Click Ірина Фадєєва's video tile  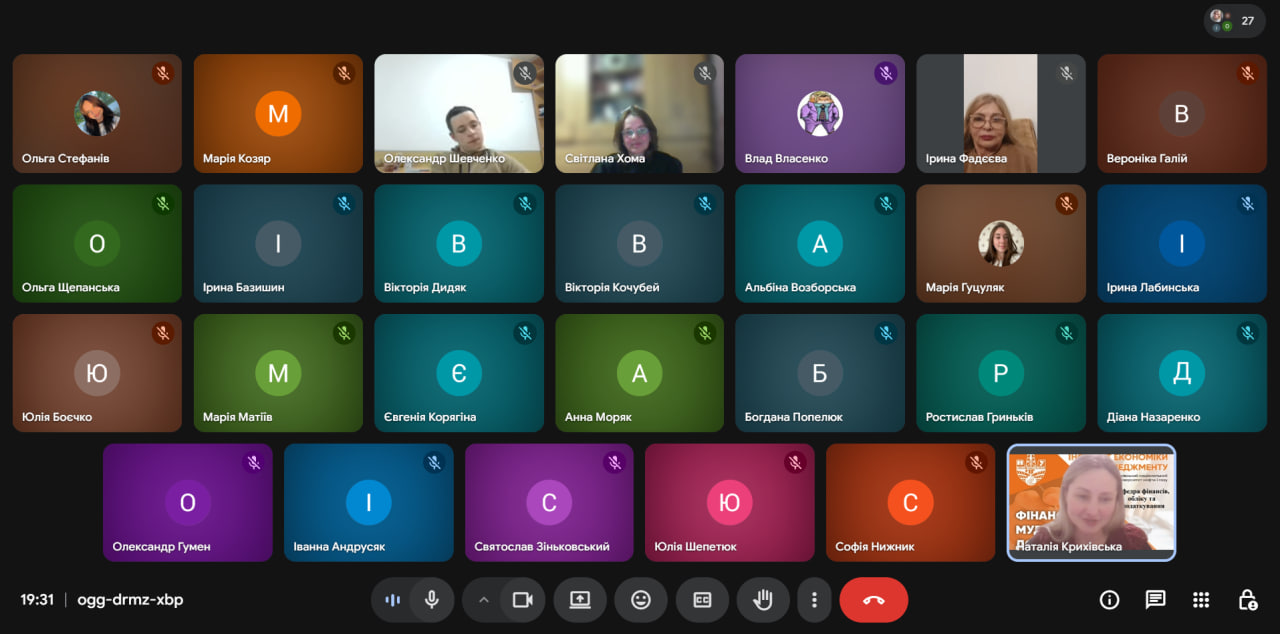click(1000, 113)
